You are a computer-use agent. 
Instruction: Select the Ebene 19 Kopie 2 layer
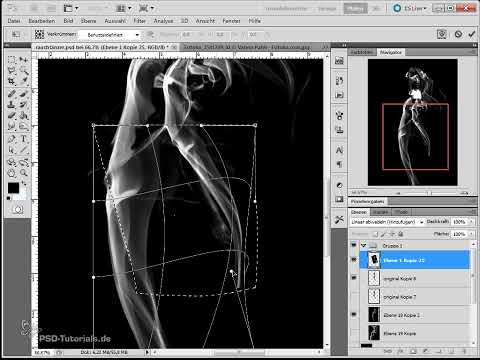[x=415, y=315]
